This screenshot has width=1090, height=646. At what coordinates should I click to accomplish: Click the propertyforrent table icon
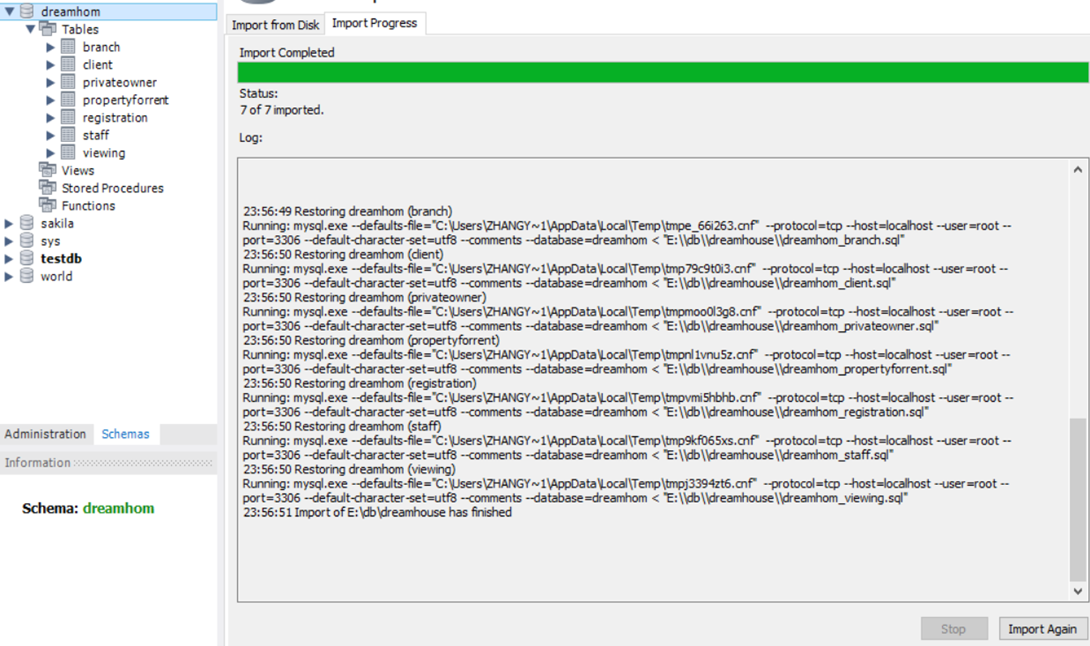68,99
